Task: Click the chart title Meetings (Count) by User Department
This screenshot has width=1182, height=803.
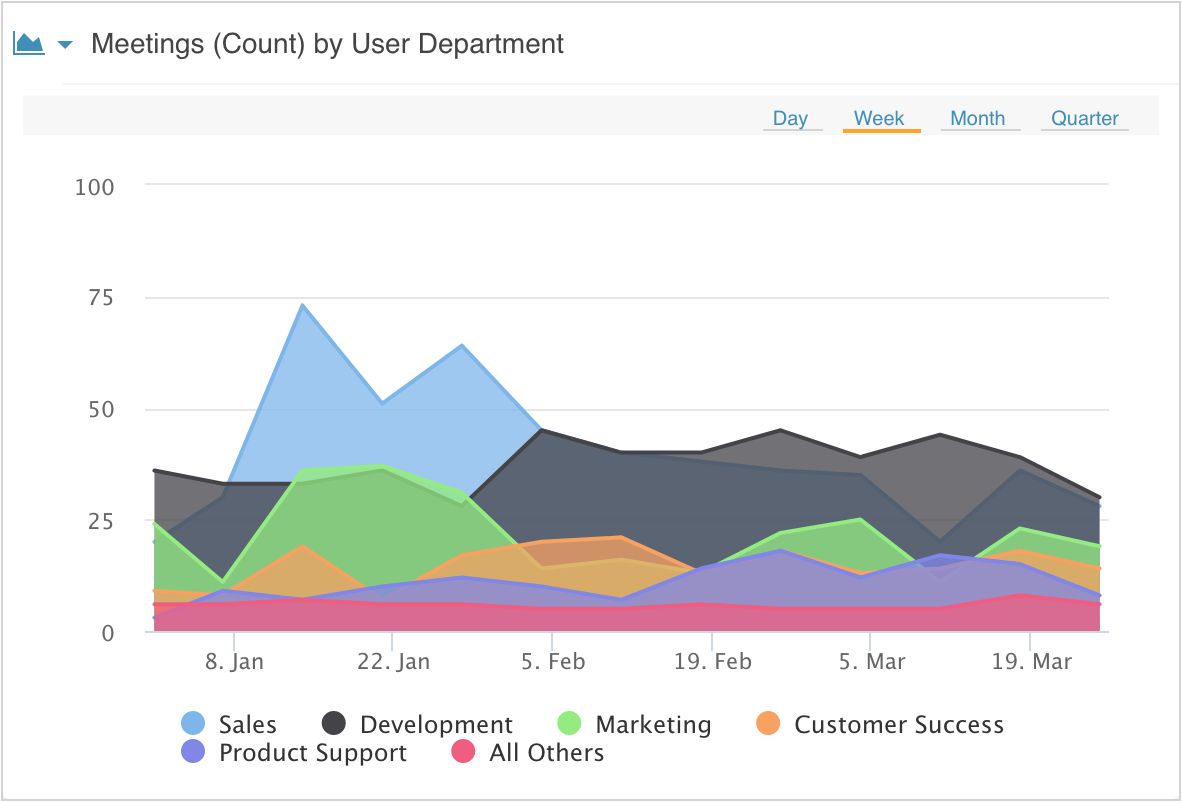Action: click(327, 44)
